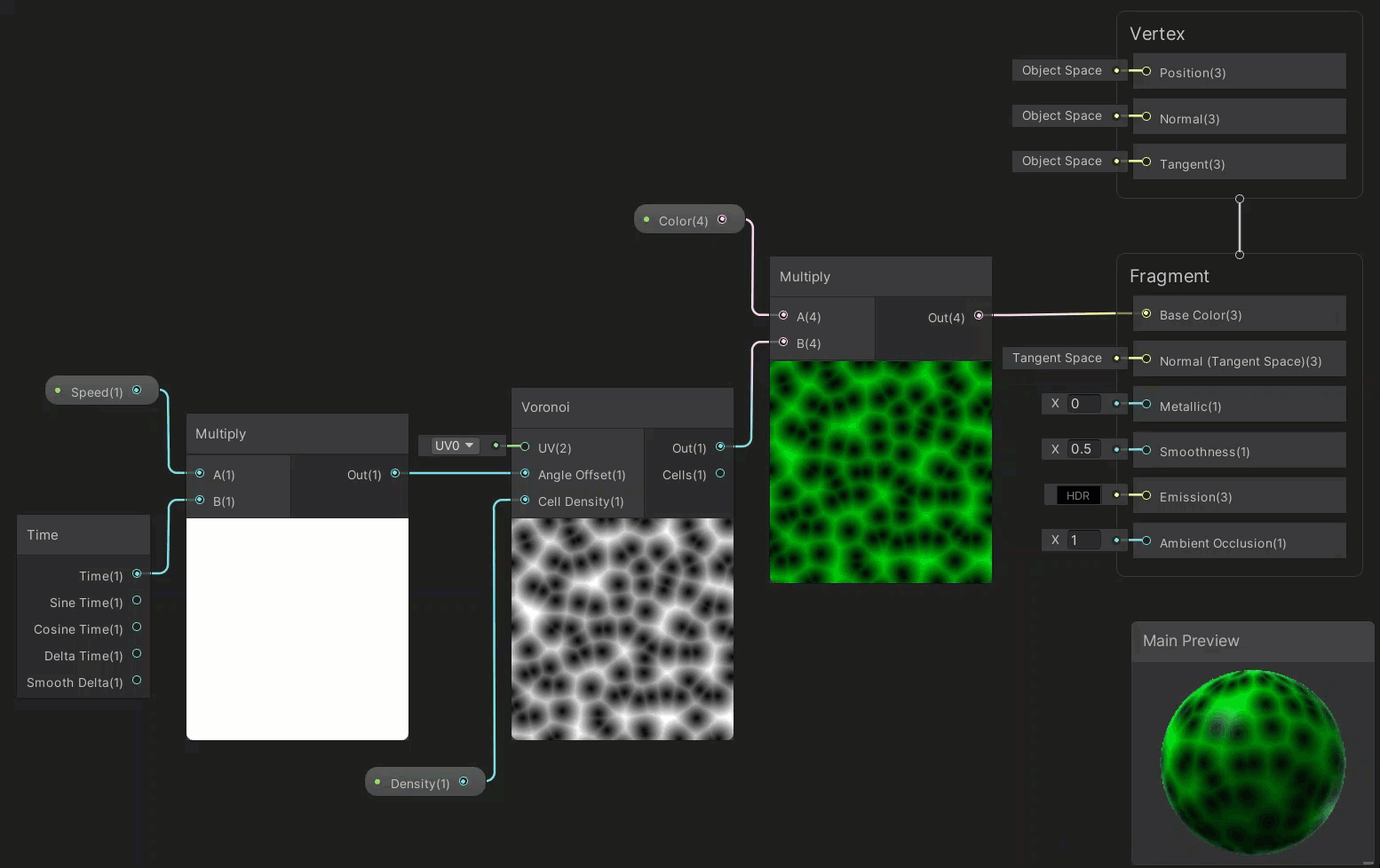Screen dimensions: 1380x868
Task: Click the Delta Time output port
Action: (x=137, y=654)
